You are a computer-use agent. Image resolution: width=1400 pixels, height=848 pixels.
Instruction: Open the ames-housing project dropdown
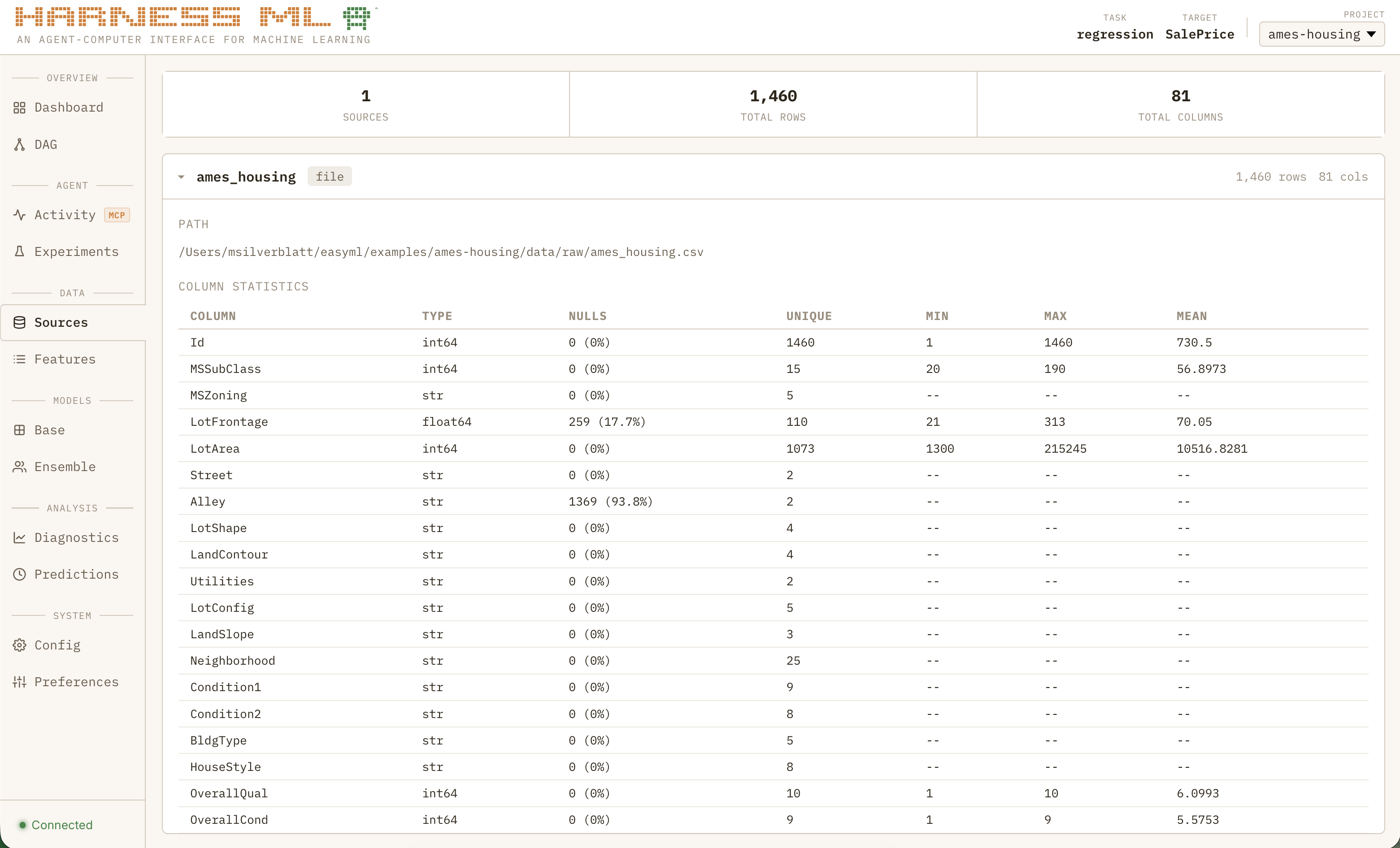click(1322, 34)
